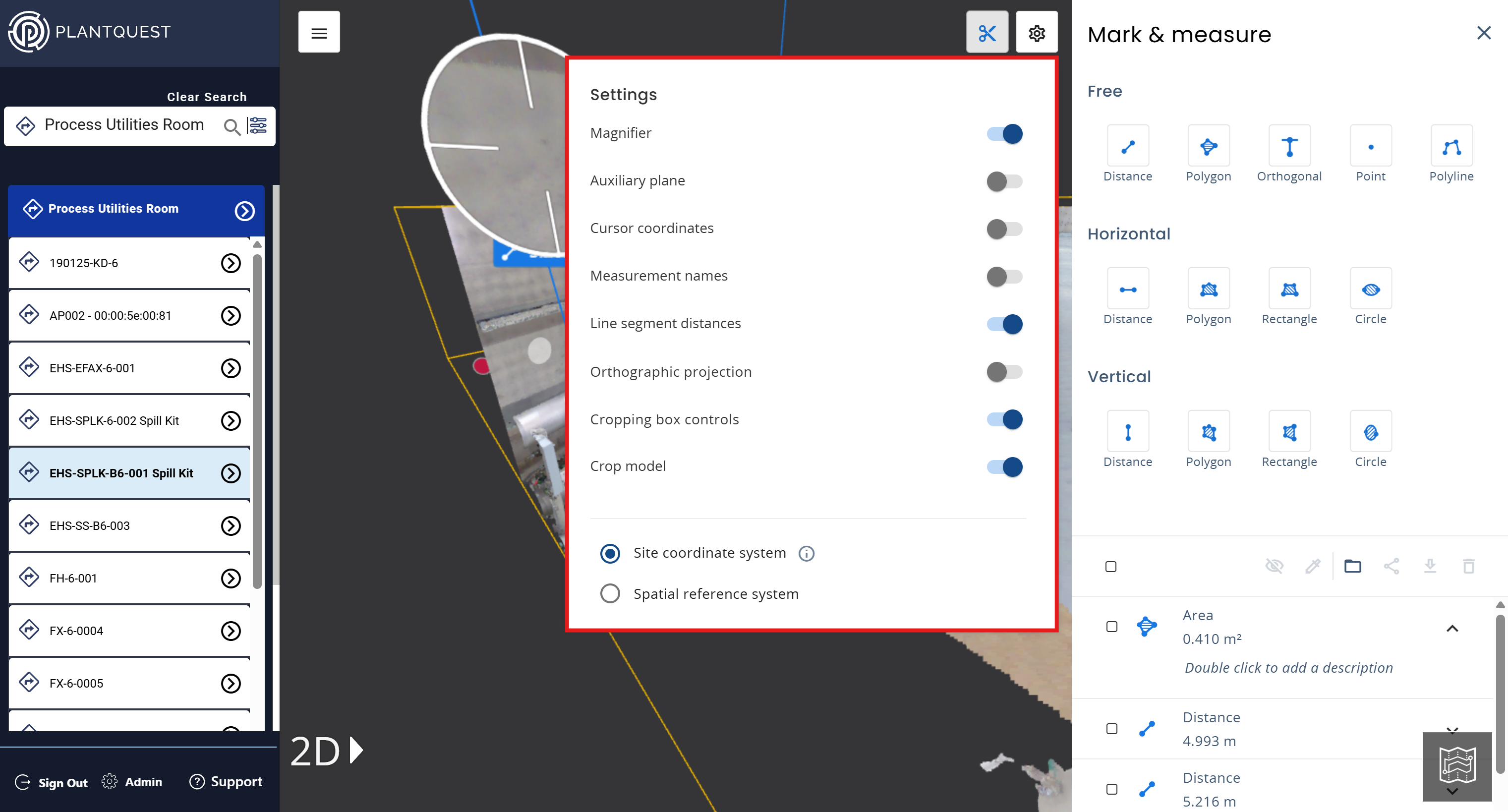This screenshot has height=812, width=1508.
Task: Expand the Distance 4.993 m entry
Action: pos(1452,729)
